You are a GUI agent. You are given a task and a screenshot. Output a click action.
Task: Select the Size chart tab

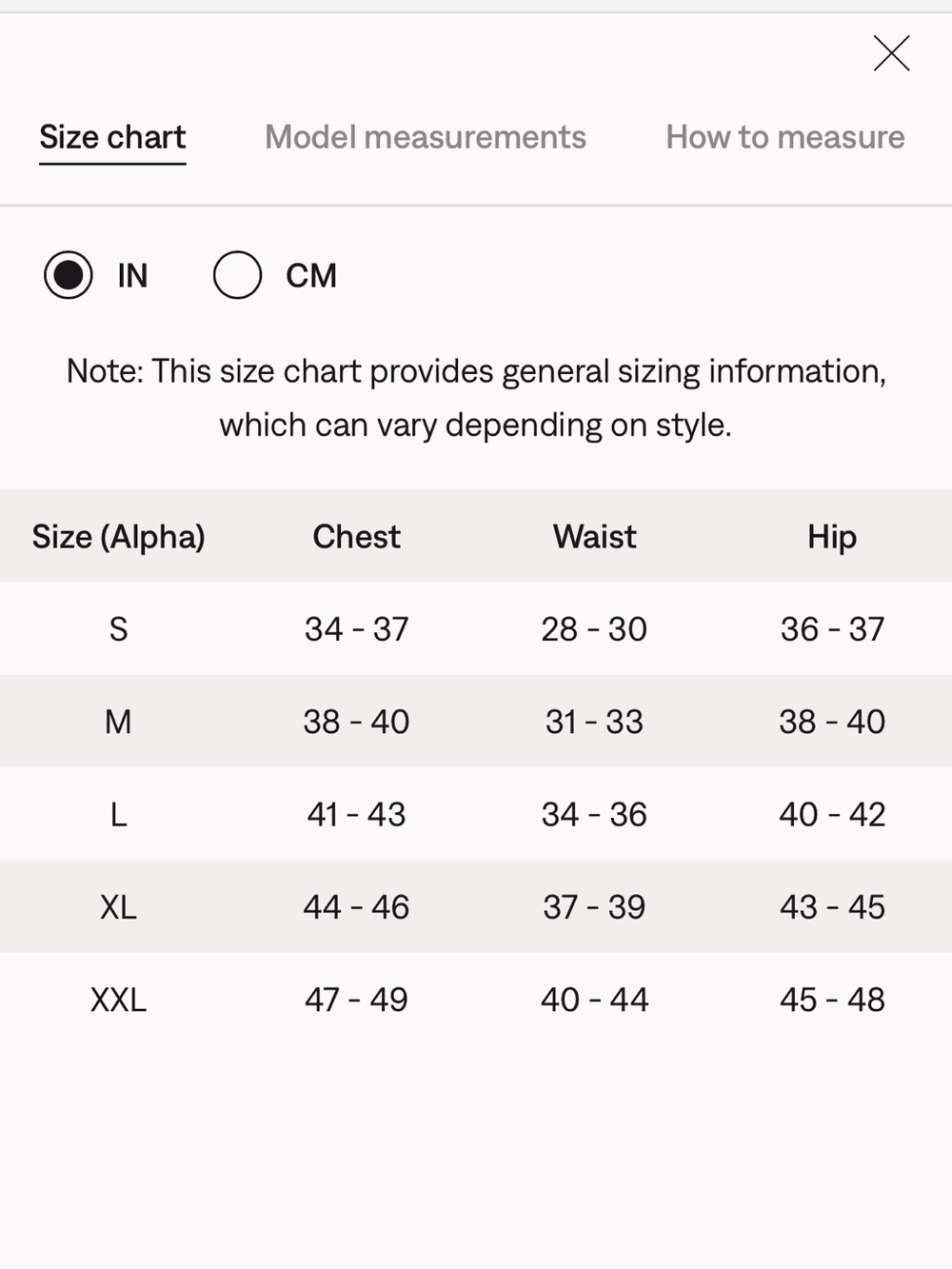(x=112, y=137)
